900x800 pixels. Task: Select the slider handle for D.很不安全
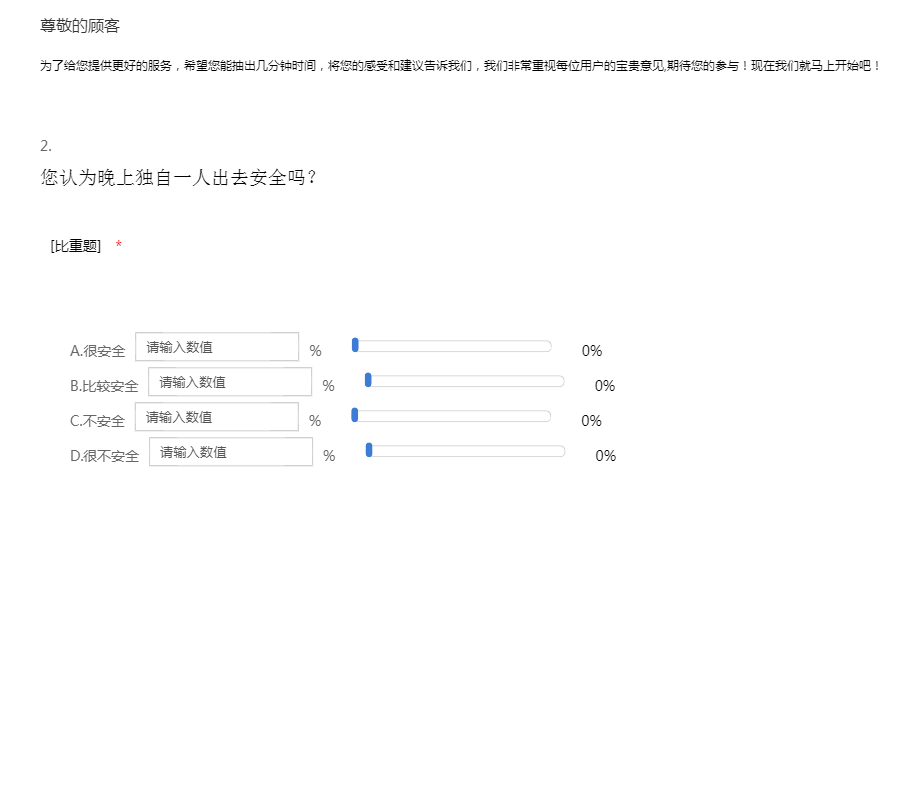point(369,450)
